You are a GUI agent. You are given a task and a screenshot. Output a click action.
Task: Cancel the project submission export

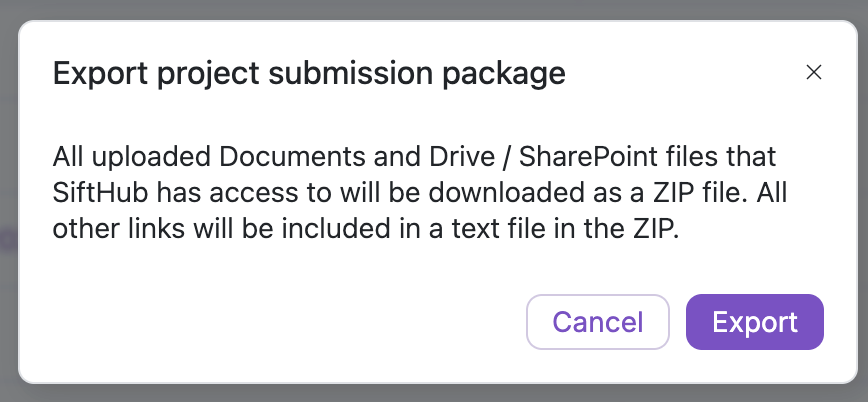pyautogui.click(x=597, y=322)
